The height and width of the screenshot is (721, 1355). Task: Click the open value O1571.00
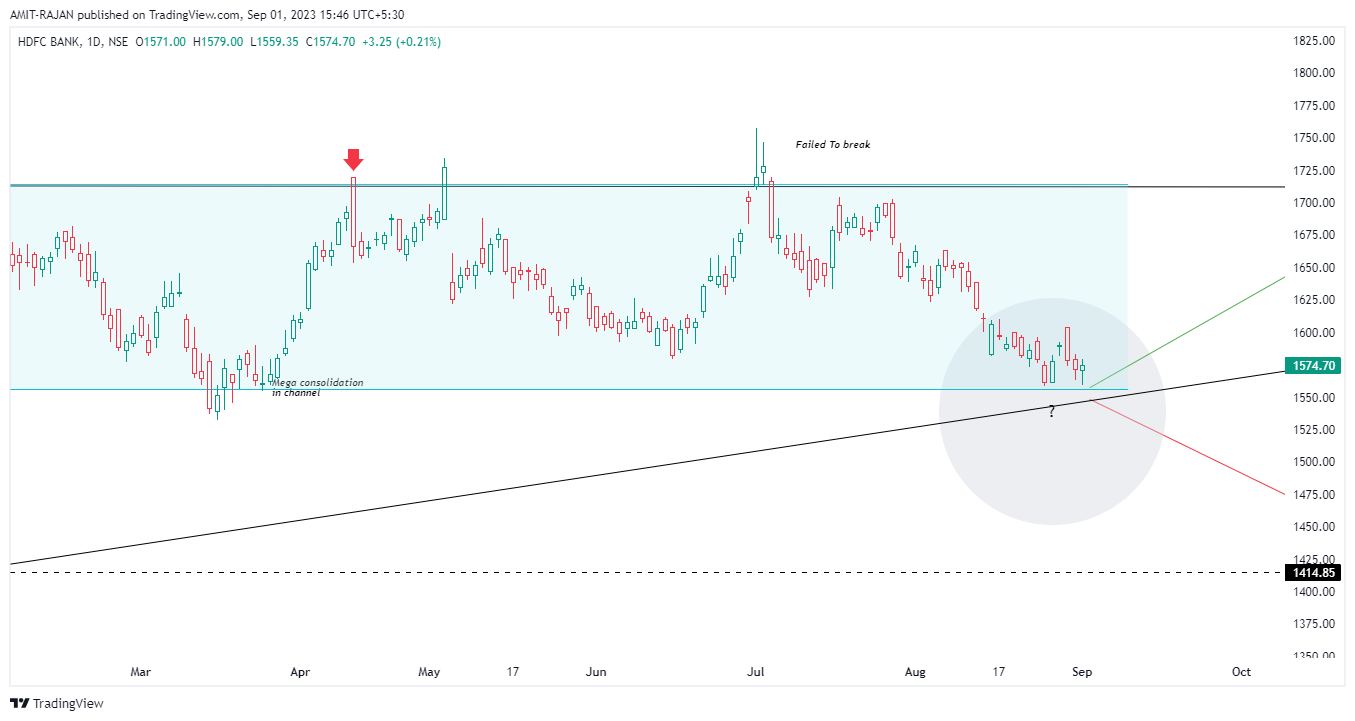point(162,42)
